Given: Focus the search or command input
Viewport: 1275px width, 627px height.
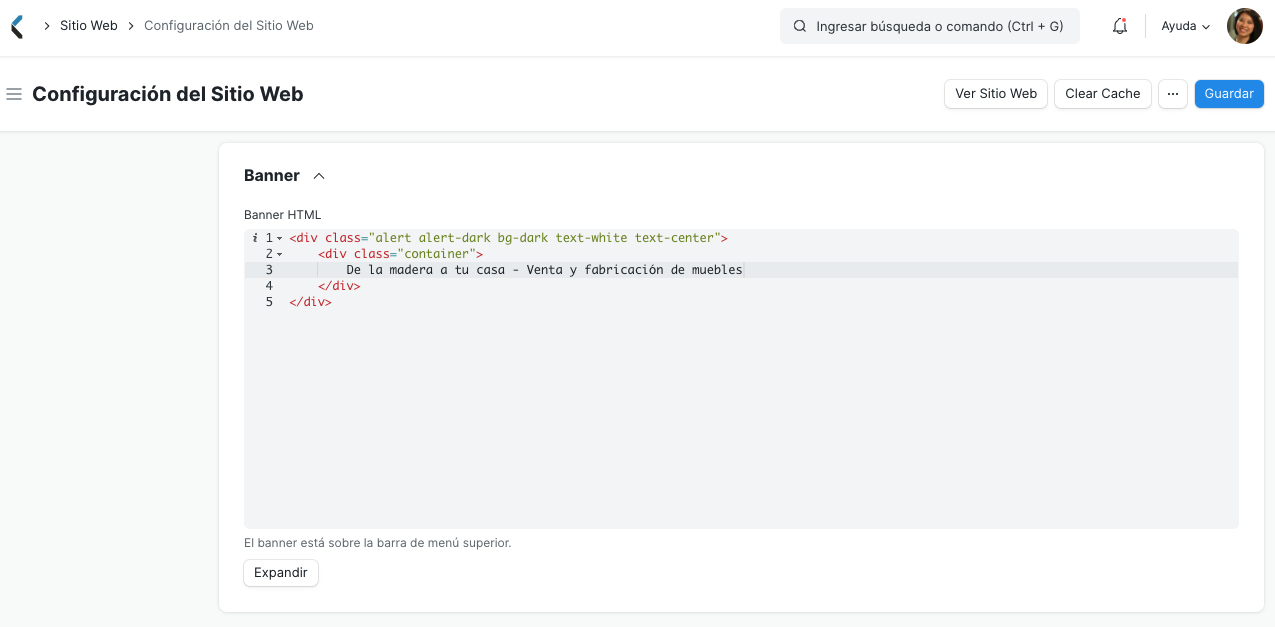Looking at the screenshot, I should 930,26.
